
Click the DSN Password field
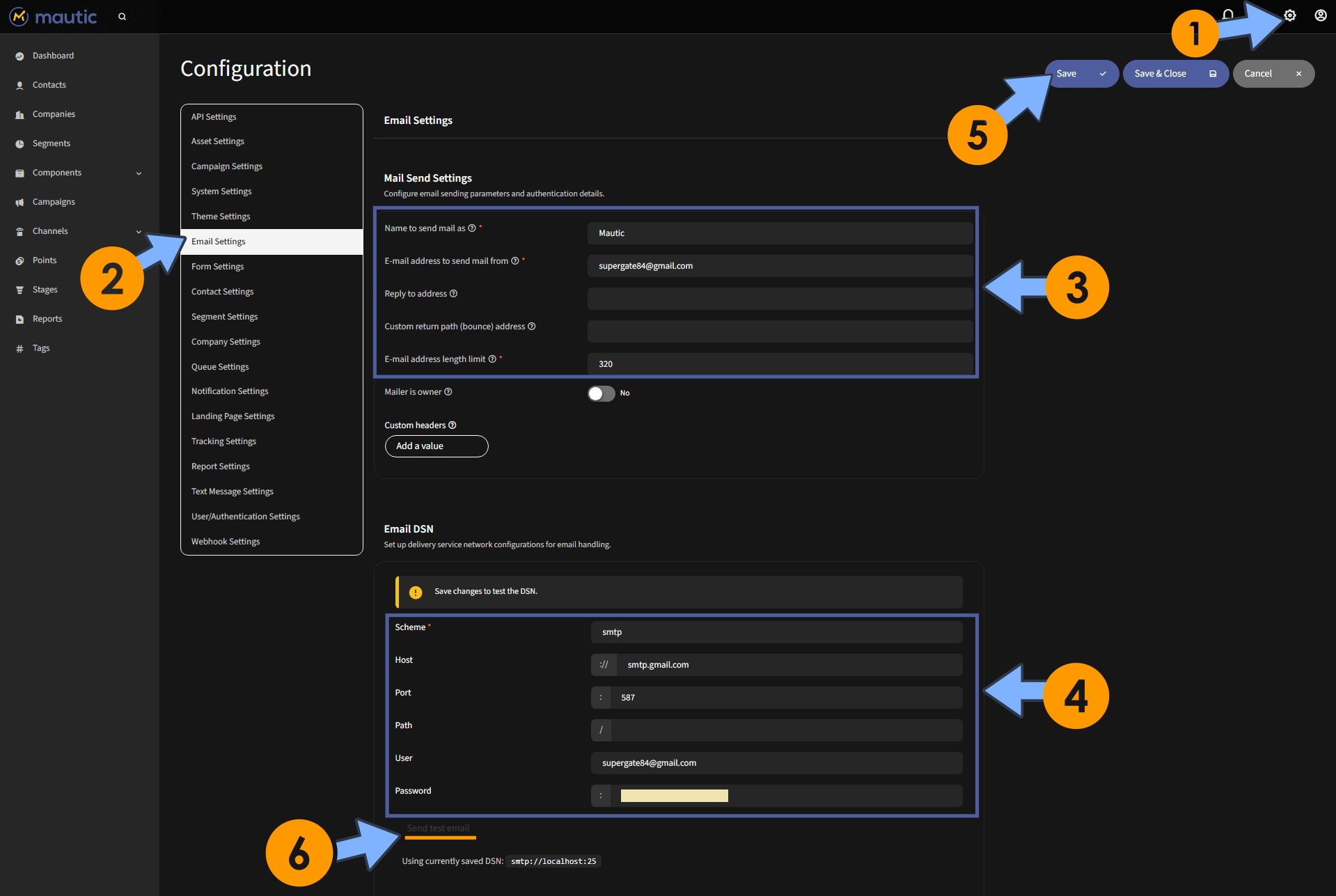787,796
